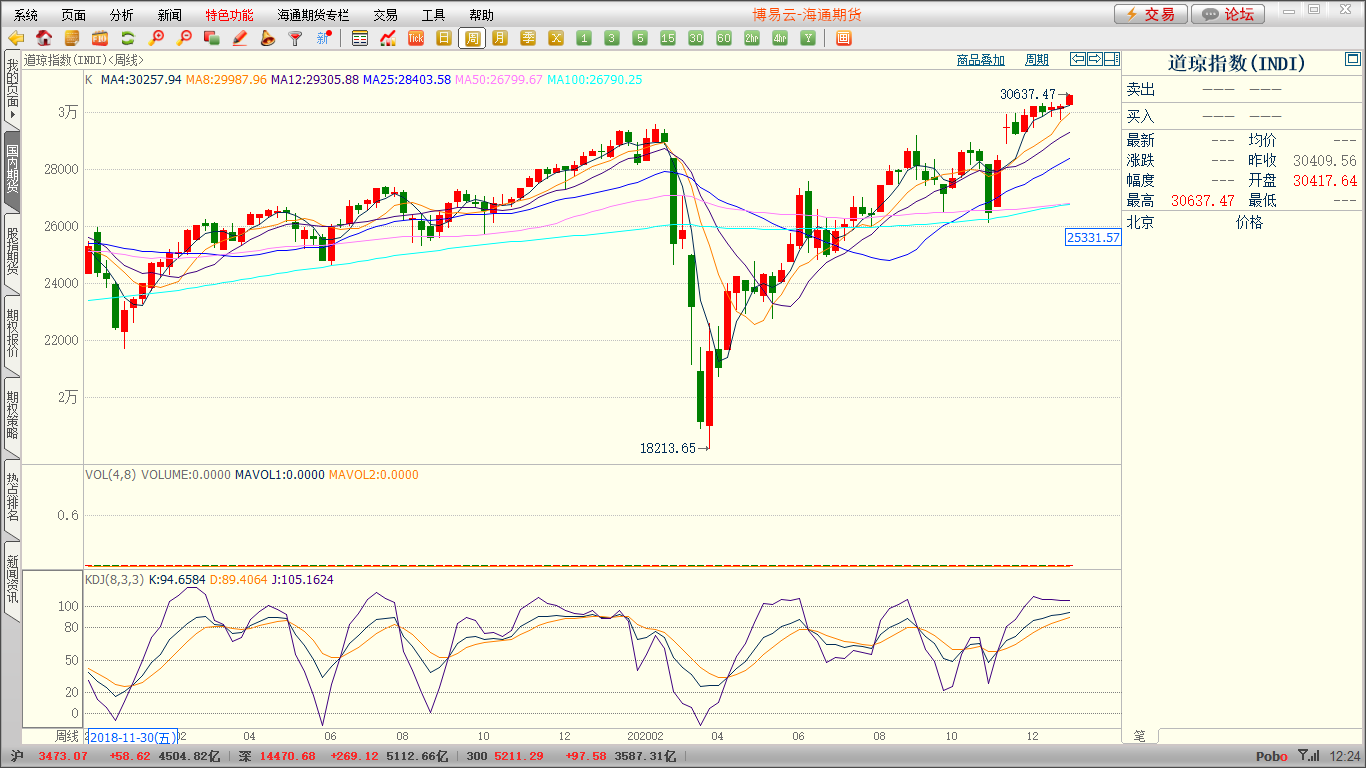Click the 交易 trade button top right
Screen dimensions: 1366x768
(1151, 14)
